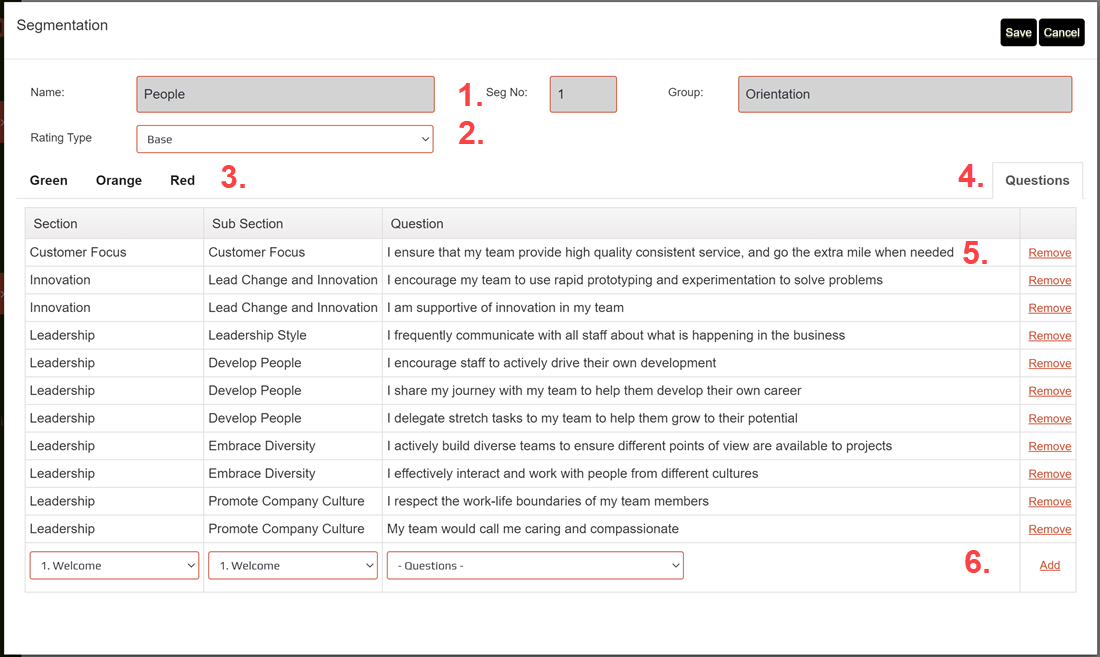Remove 'I effectively interact and work with people from different cultures'
The height and width of the screenshot is (657, 1100).
pyautogui.click(x=1049, y=473)
